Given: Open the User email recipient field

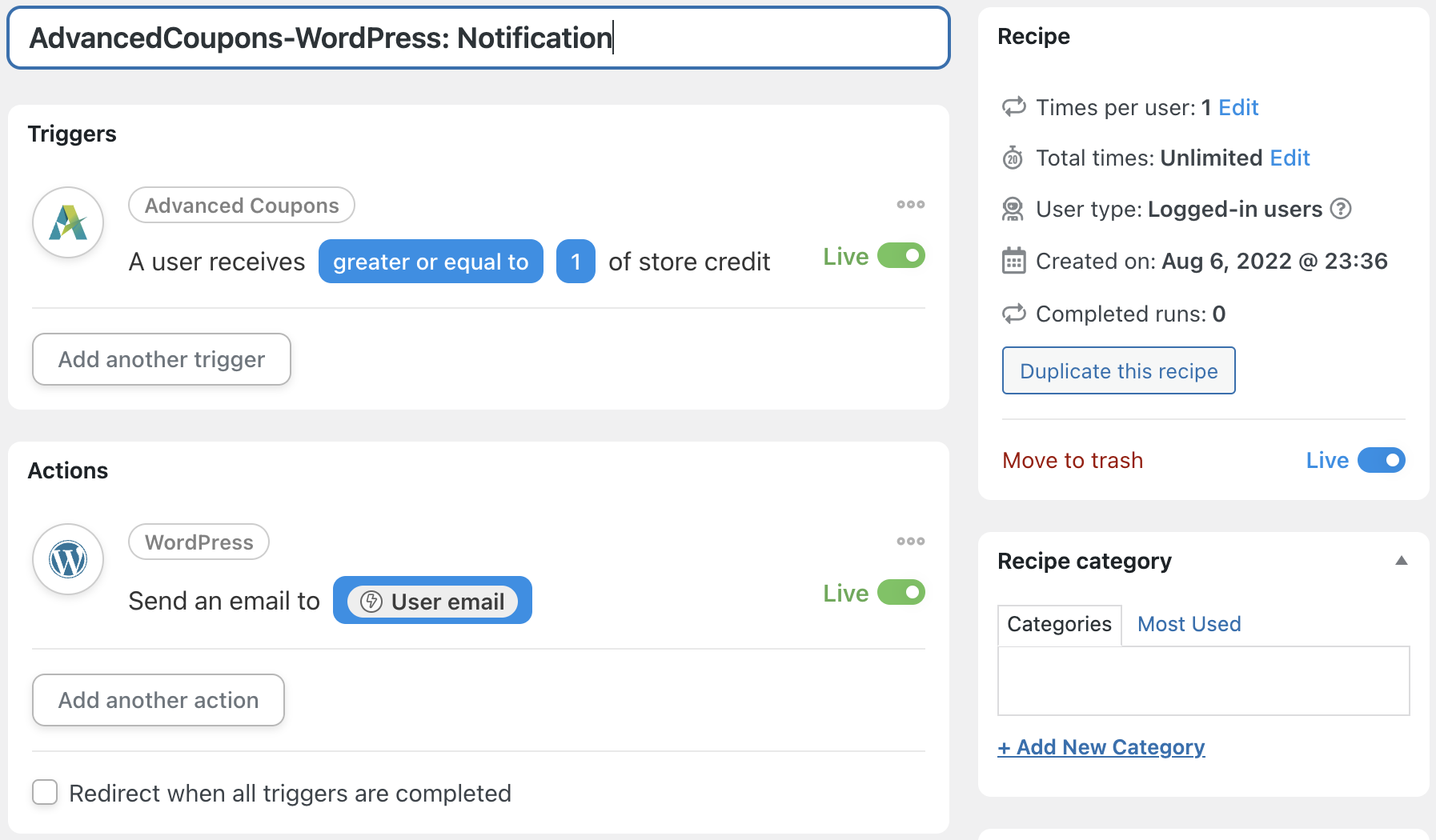Looking at the screenshot, I should [432, 601].
